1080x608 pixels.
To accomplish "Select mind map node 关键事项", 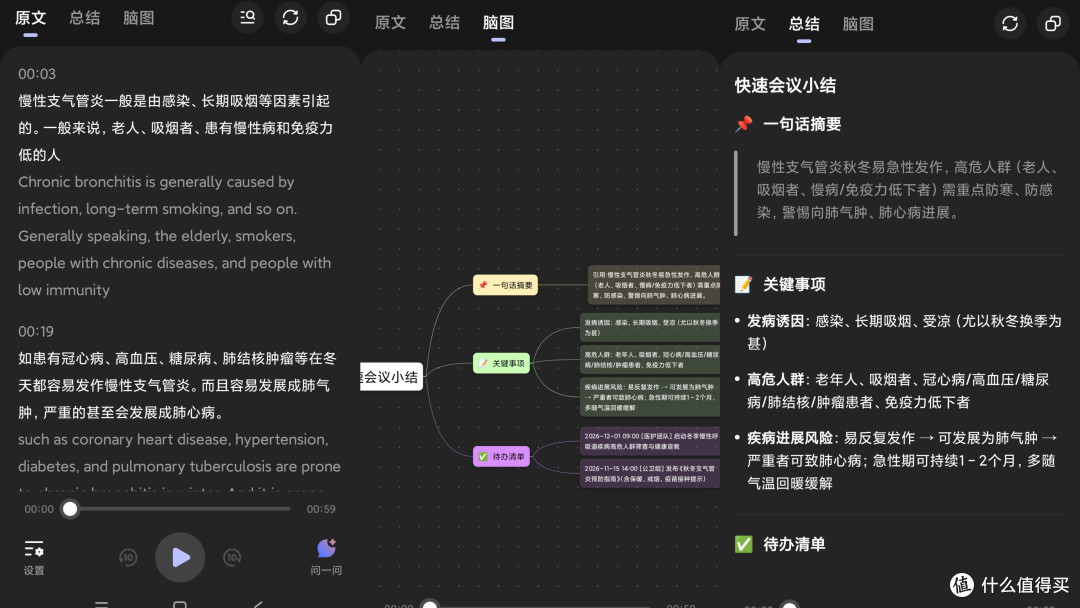I will click(x=501, y=363).
